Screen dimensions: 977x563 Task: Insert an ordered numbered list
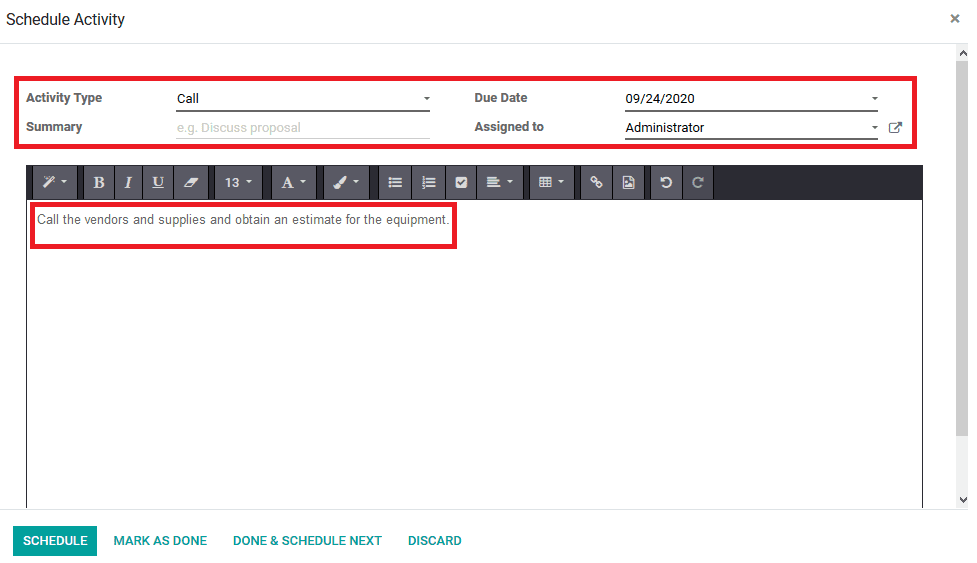(x=428, y=182)
